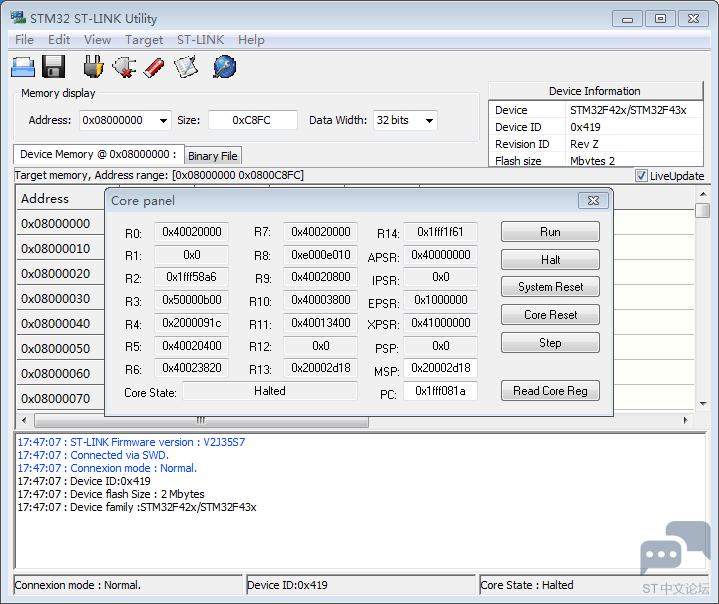Screen dimensions: 719x604
Task: Select the Device Memory @ 0x08000000 tab
Action: [x=99, y=154]
